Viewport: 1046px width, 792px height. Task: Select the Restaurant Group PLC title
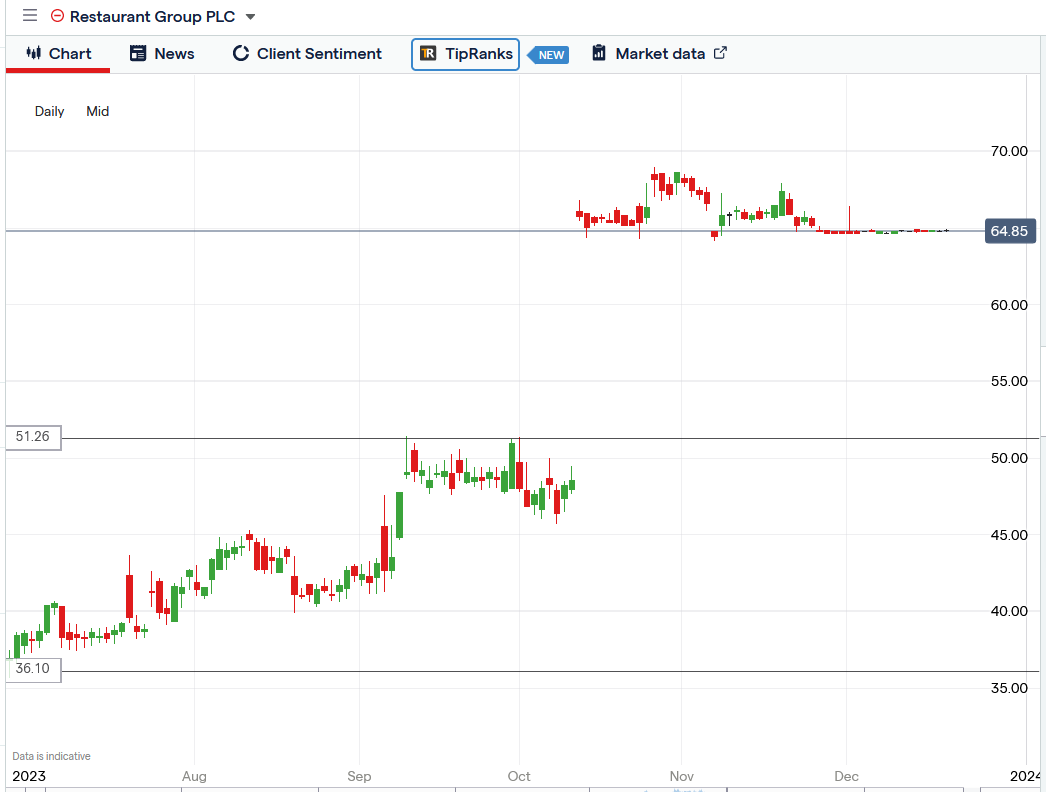pos(152,17)
